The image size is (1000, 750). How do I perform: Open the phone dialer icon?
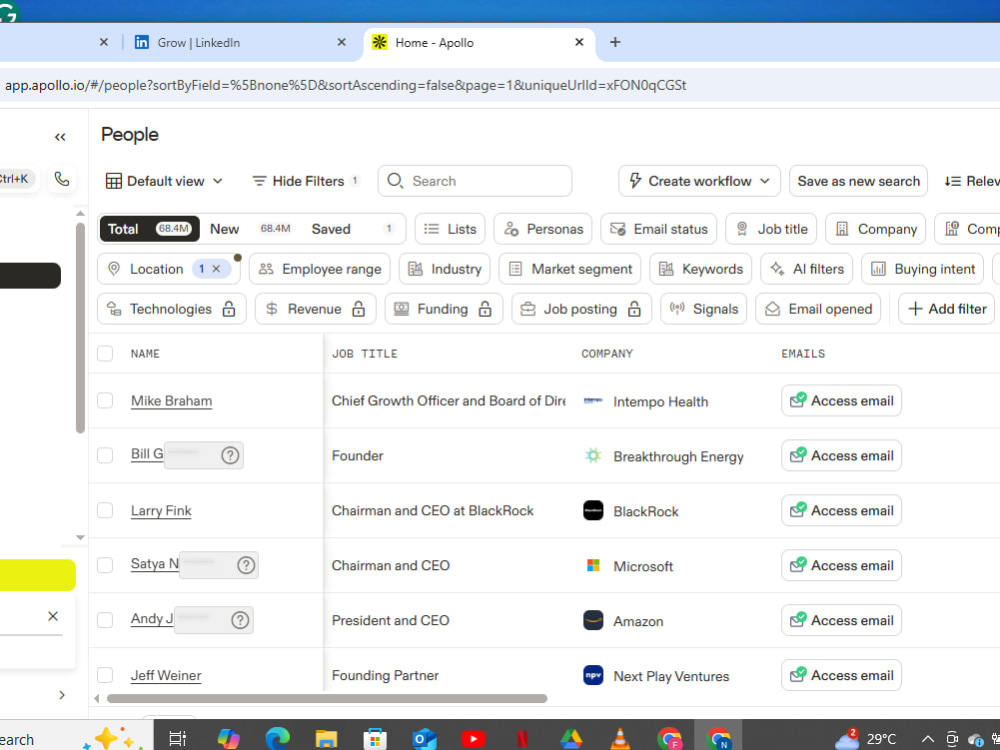pos(61,179)
